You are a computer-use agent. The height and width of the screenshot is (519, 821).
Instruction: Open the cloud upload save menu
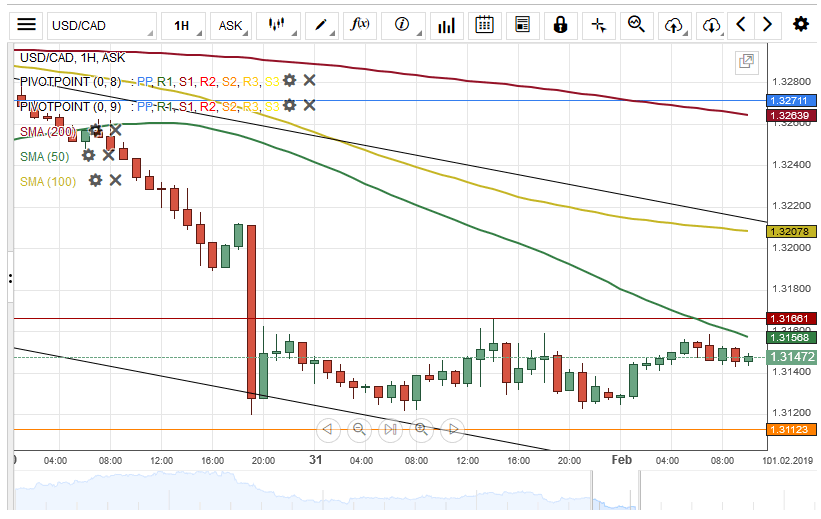674,25
